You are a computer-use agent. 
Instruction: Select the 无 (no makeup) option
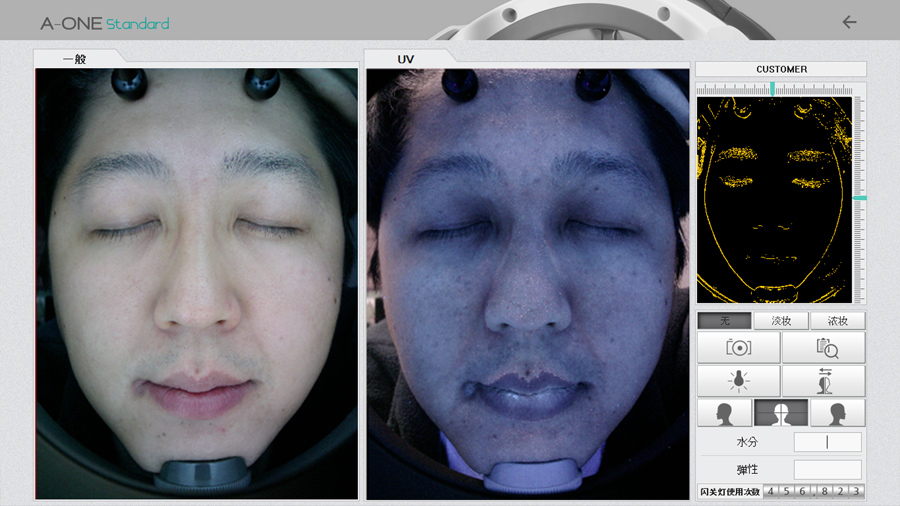click(724, 321)
